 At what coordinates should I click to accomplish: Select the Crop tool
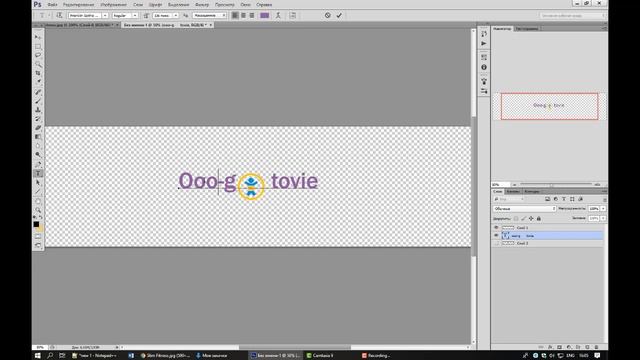click(38, 73)
